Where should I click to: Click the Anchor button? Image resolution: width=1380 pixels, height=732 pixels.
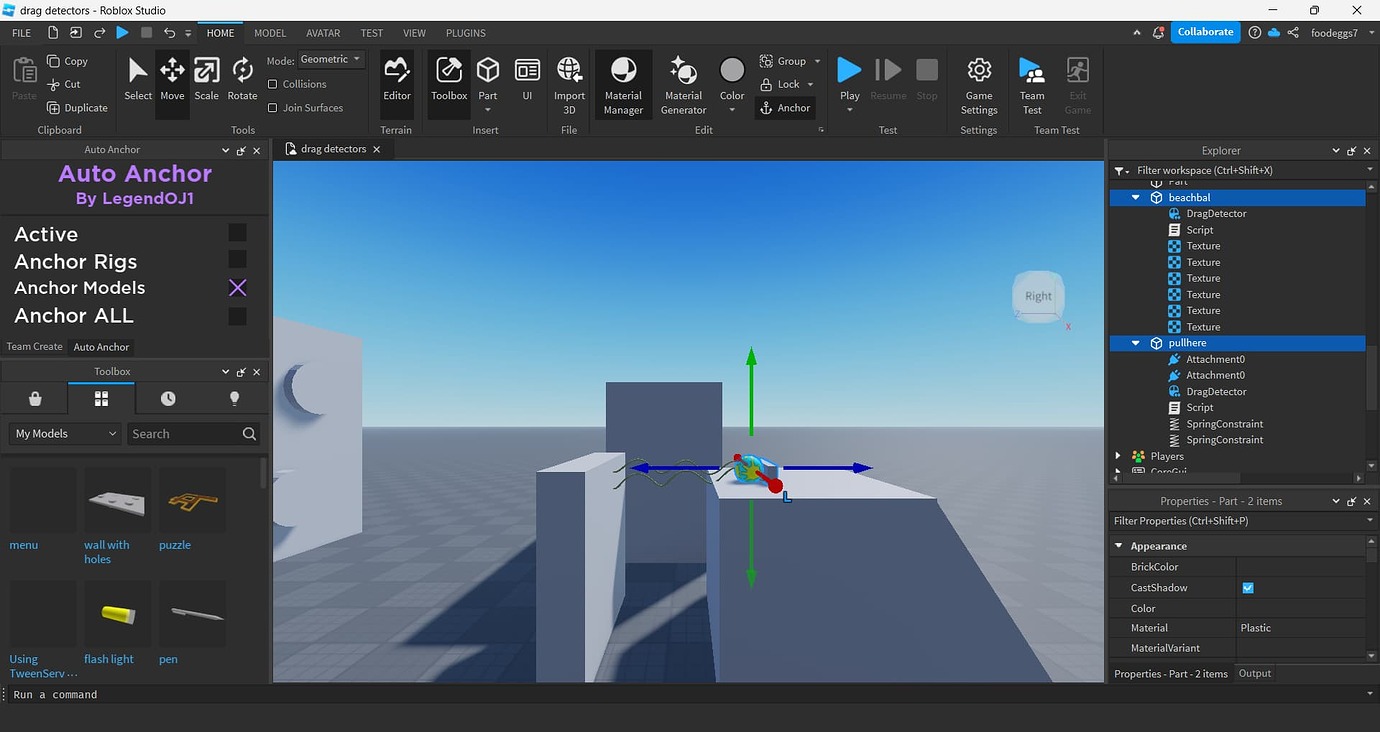tap(785, 107)
